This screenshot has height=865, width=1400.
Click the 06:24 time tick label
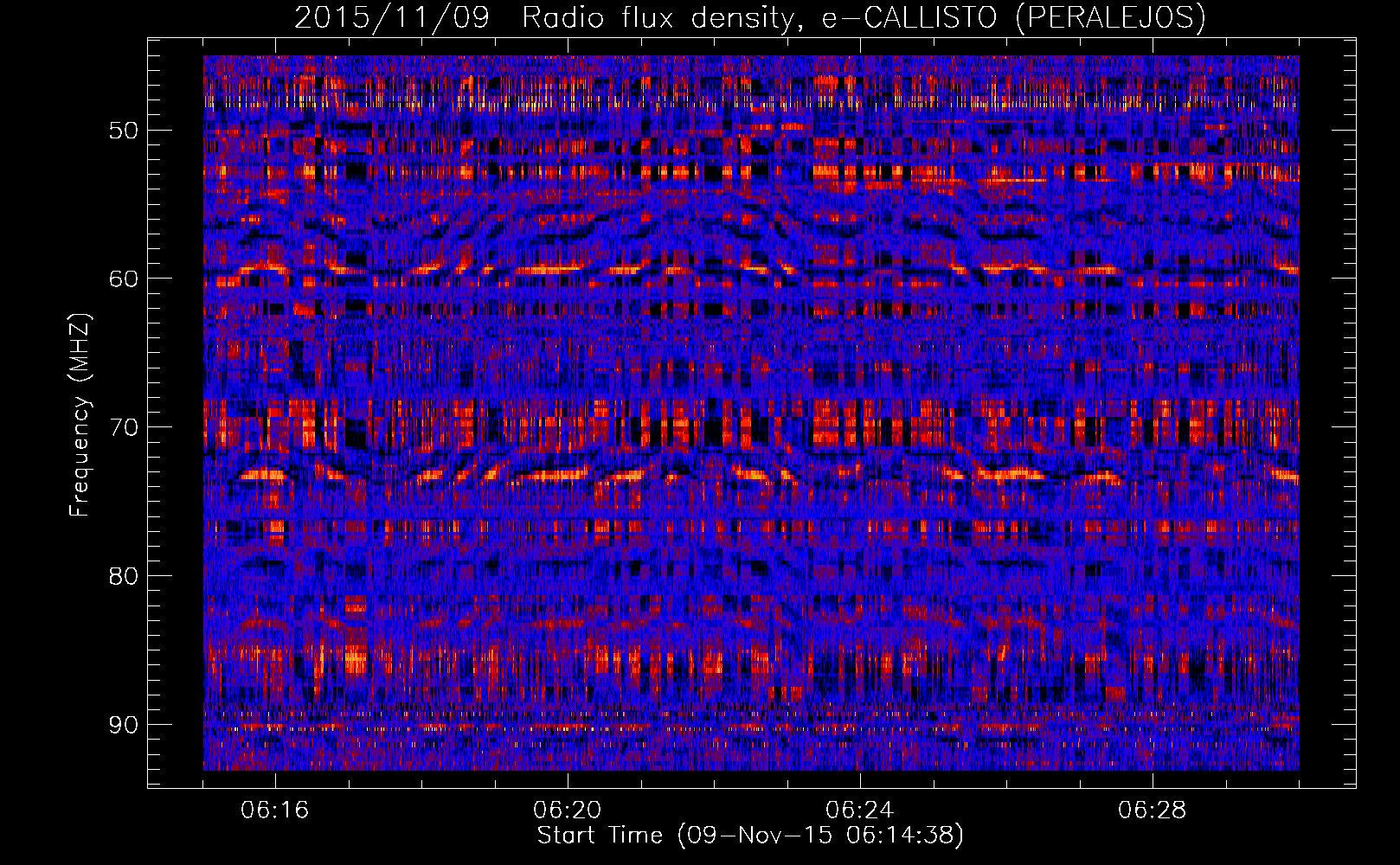(859, 811)
